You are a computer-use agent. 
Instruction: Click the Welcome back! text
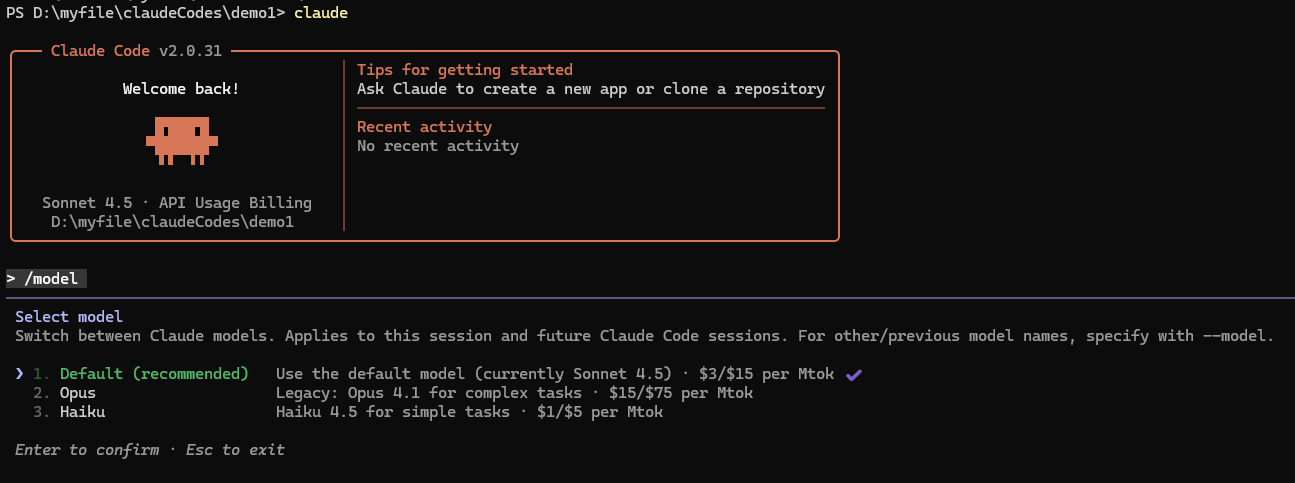click(x=181, y=89)
